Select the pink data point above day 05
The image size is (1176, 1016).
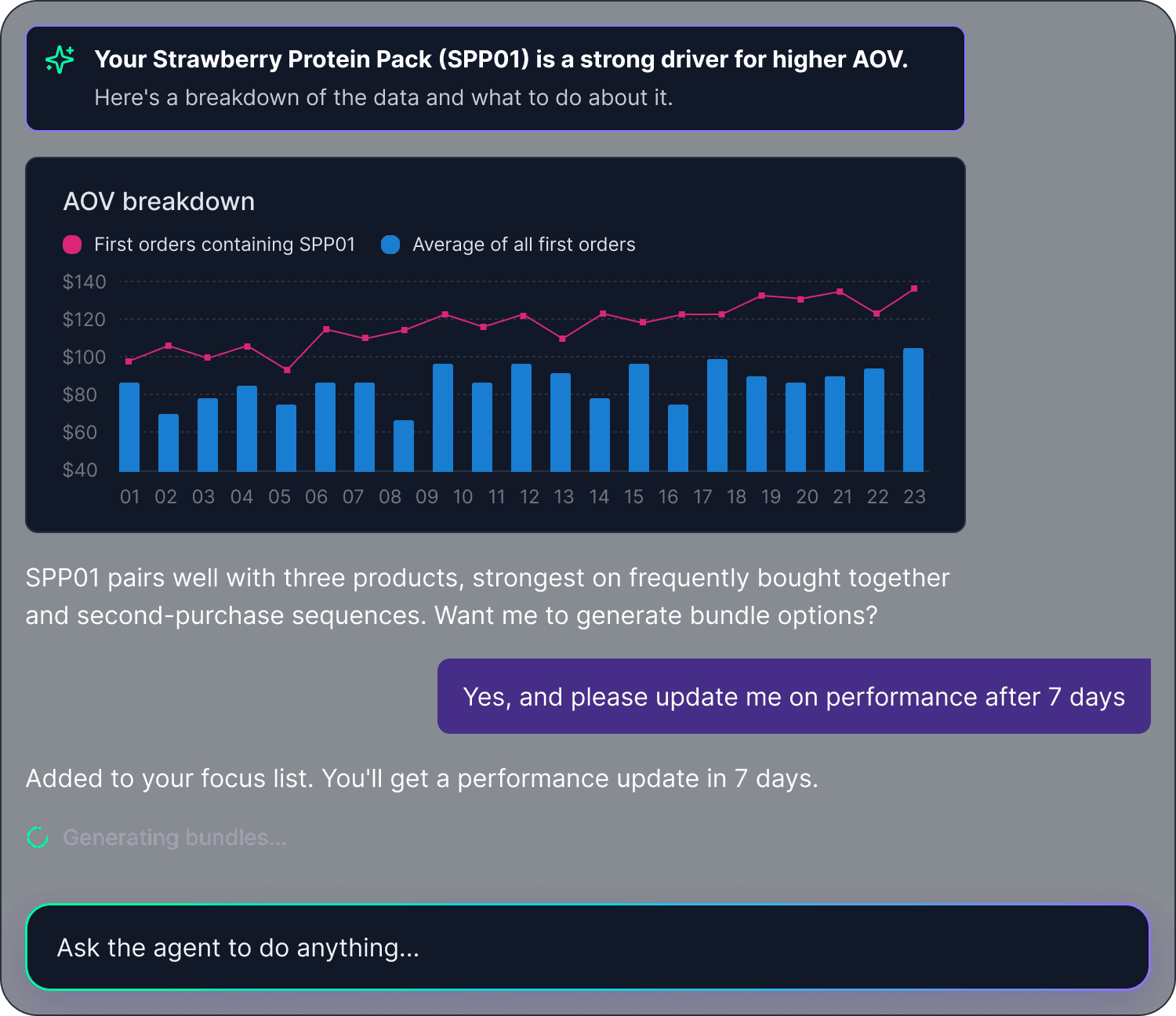(x=287, y=370)
